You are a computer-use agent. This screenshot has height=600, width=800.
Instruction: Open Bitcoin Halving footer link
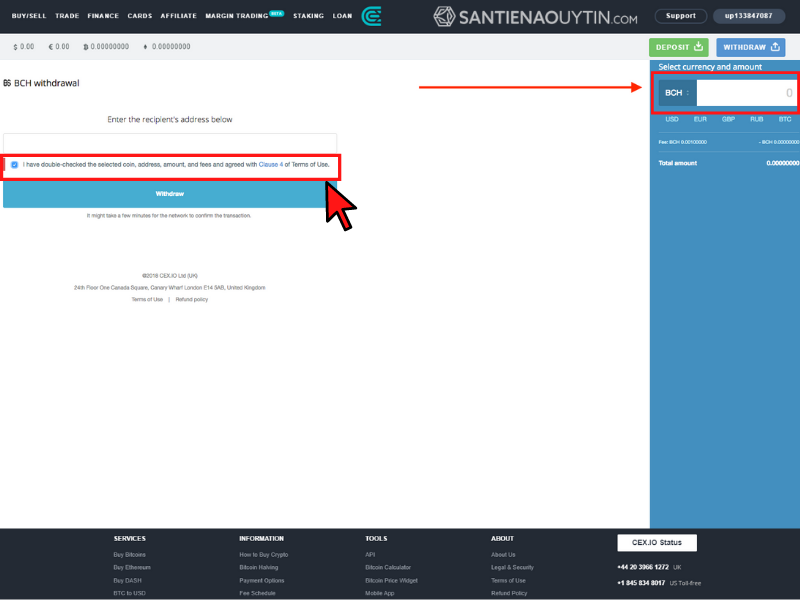[x=258, y=567]
